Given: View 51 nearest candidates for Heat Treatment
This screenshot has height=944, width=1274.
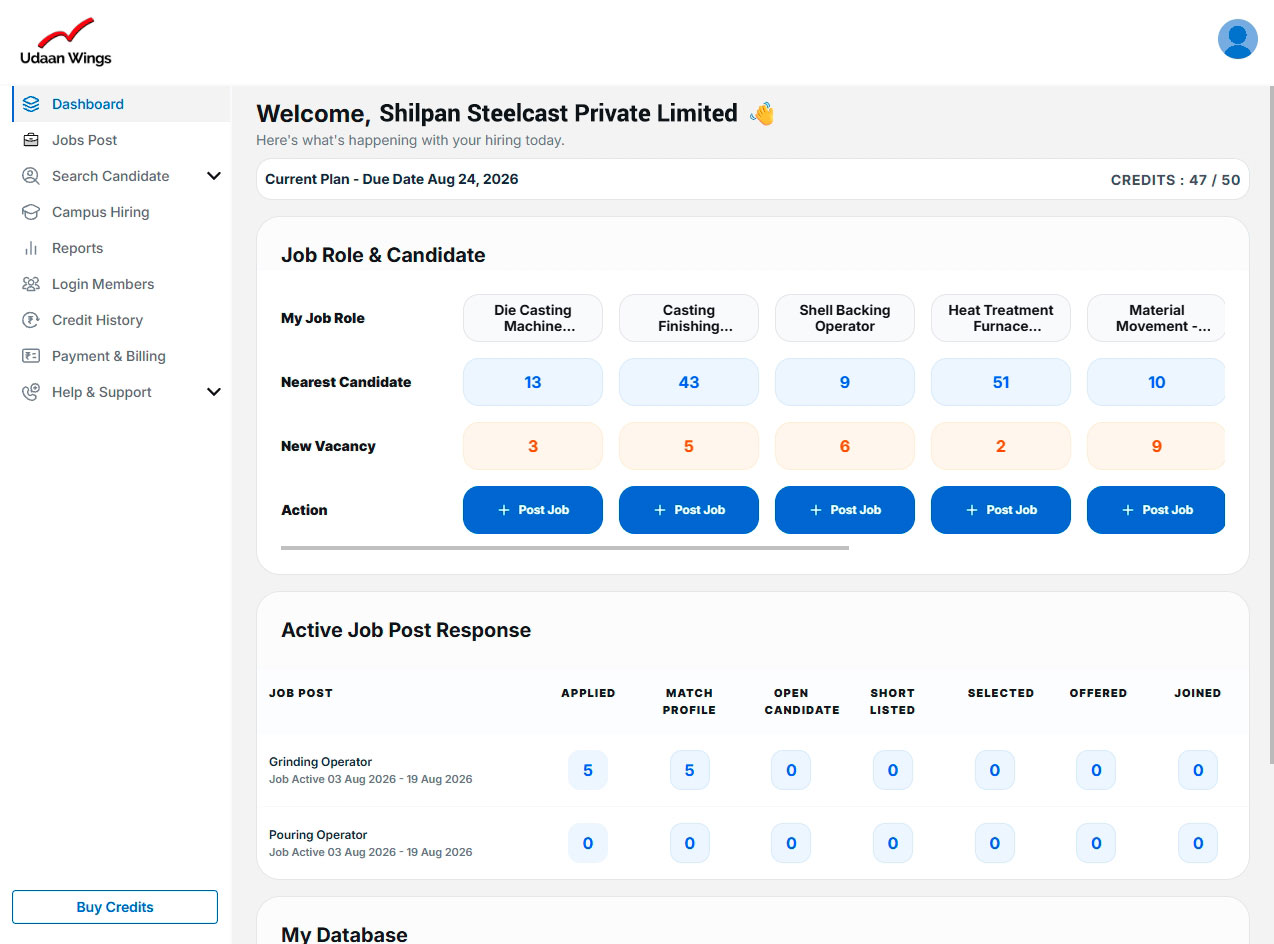Looking at the screenshot, I should (x=1001, y=382).
